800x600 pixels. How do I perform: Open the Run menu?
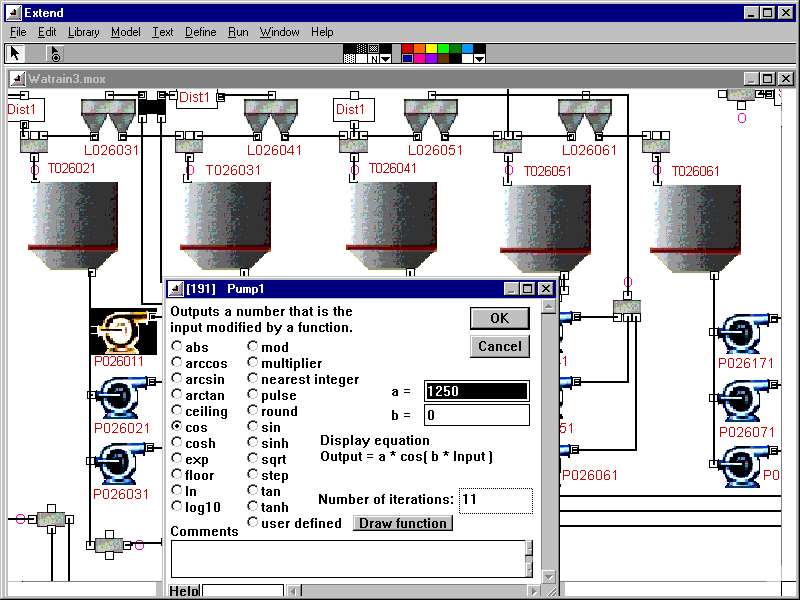click(x=238, y=32)
